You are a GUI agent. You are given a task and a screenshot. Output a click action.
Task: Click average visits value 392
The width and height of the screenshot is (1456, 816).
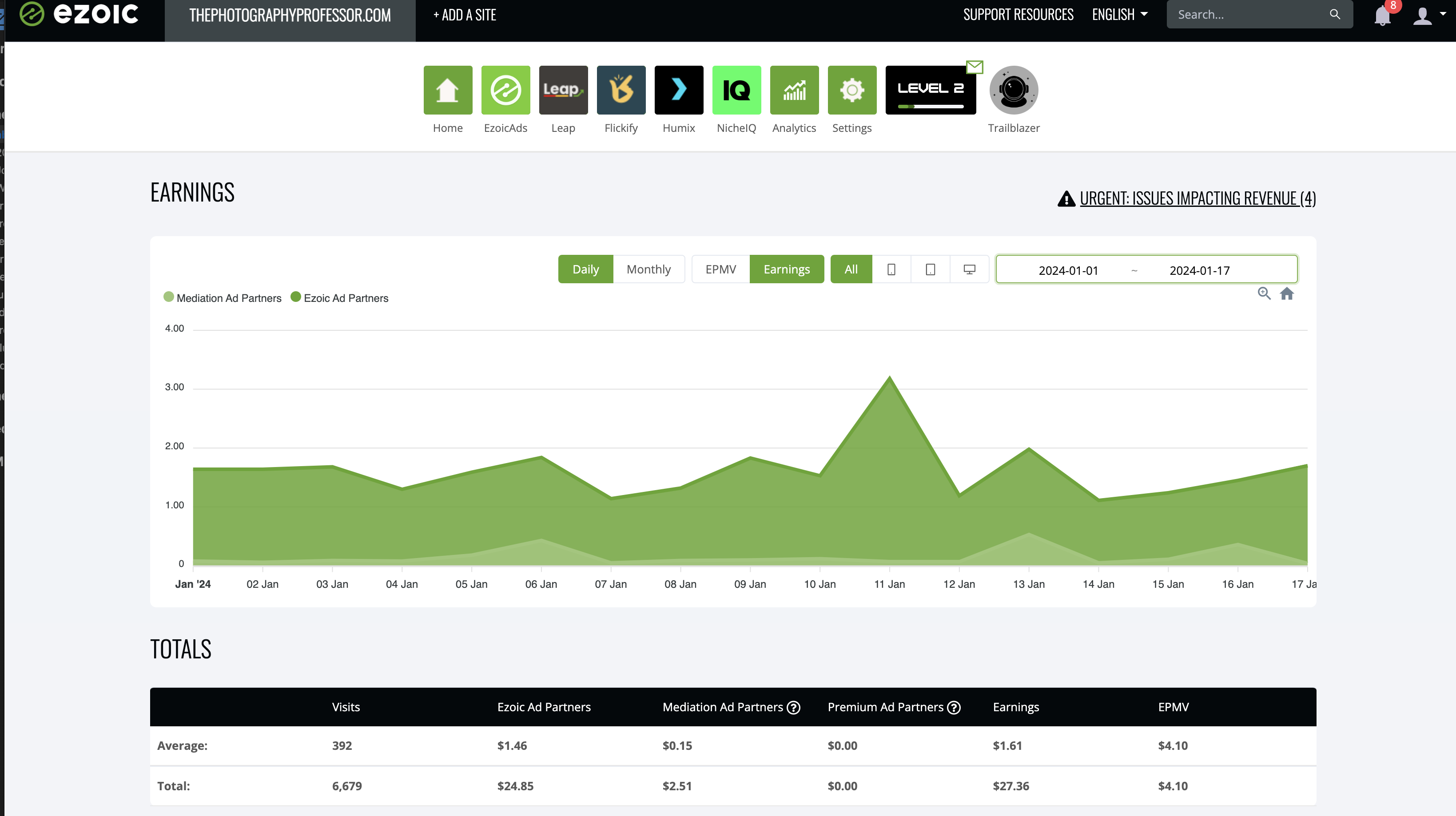coord(342,746)
